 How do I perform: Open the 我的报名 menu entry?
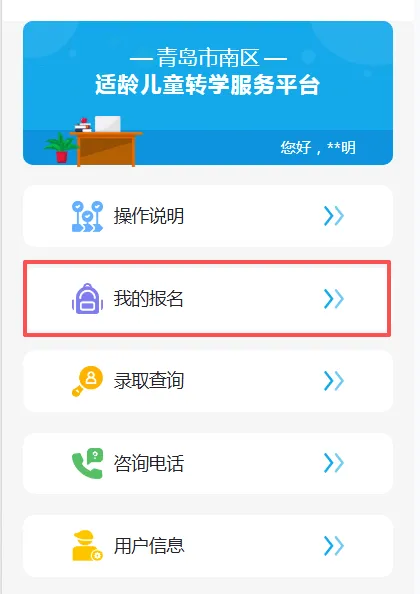[207, 299]
